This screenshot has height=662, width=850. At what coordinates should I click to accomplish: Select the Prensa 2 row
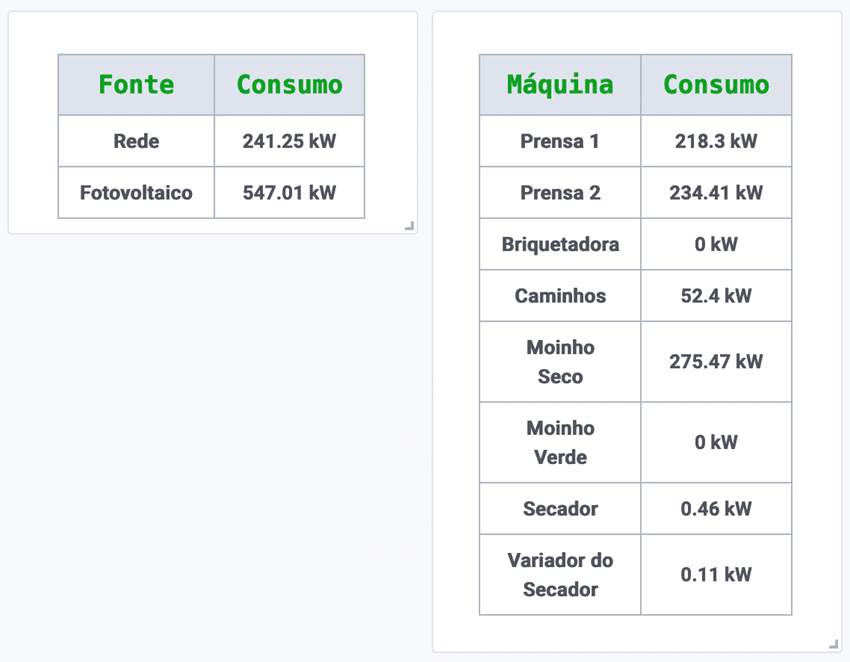[559, 192]
